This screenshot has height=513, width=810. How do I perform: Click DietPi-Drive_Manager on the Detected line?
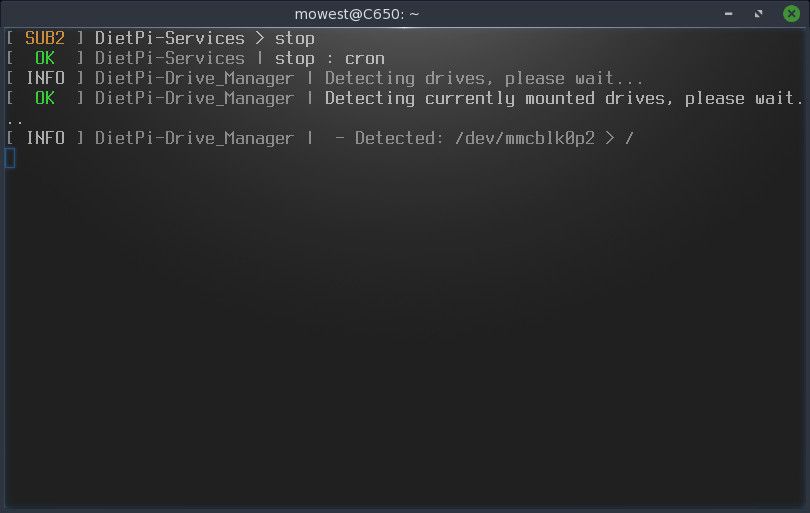tap(195, 138)
